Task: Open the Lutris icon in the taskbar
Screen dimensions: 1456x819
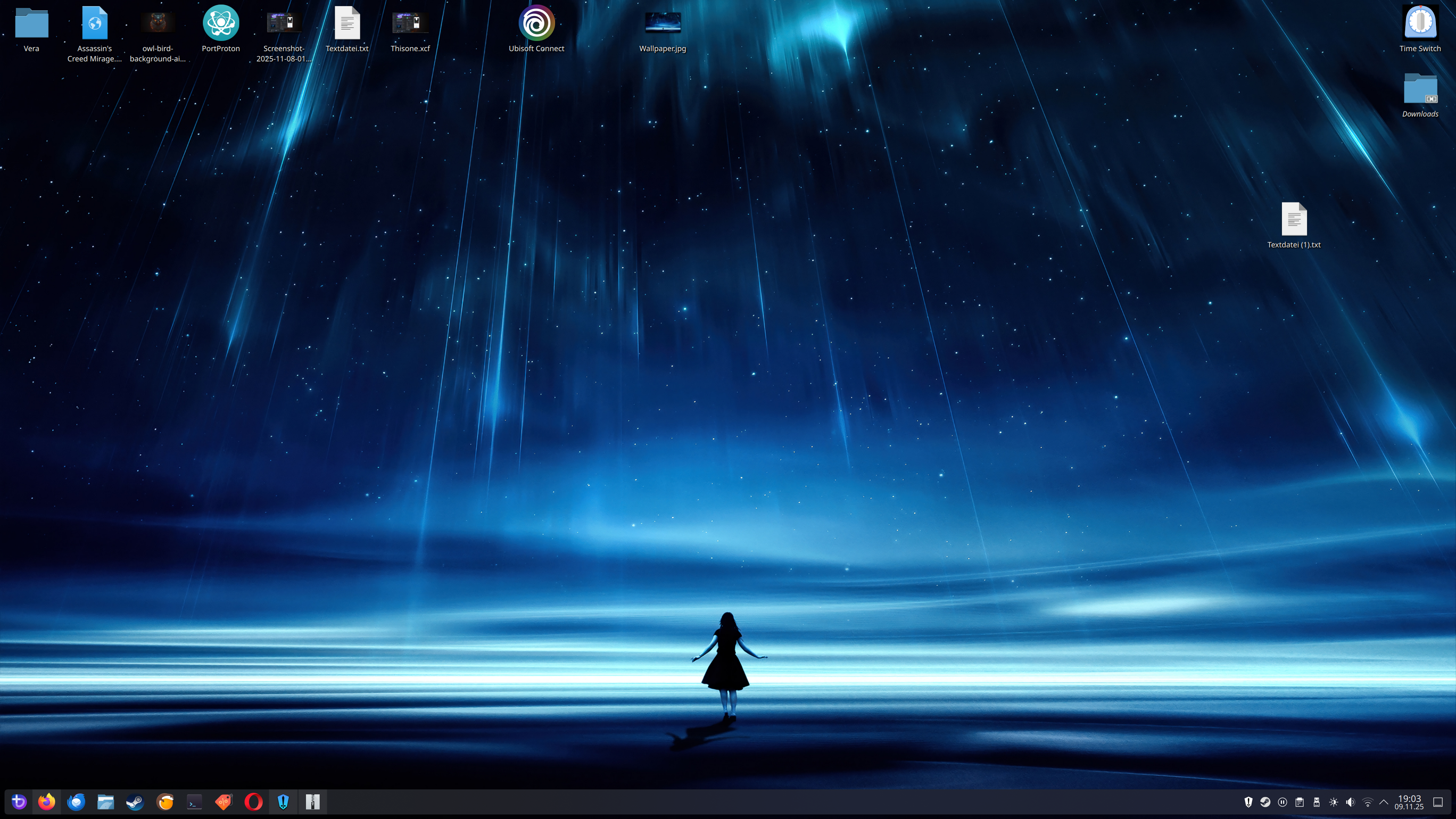Action: pos(165,802)
